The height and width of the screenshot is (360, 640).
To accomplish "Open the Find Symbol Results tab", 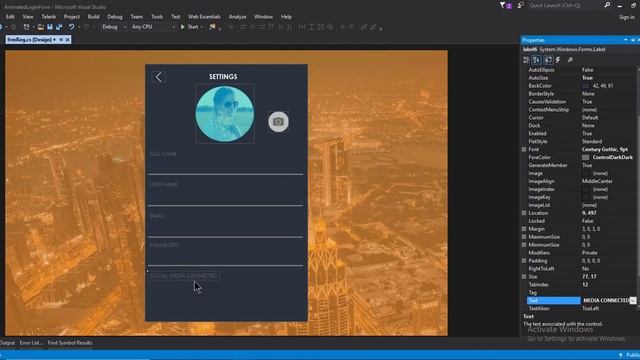I will pos(70,343).
